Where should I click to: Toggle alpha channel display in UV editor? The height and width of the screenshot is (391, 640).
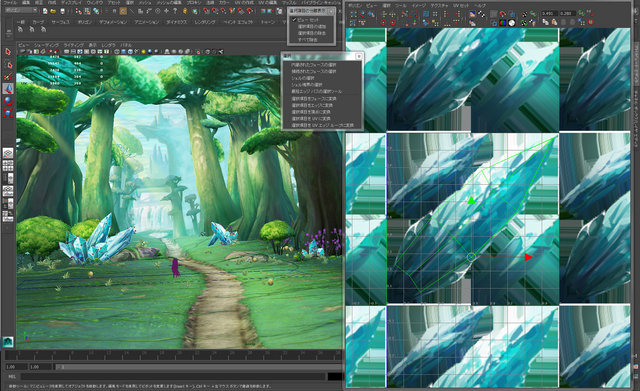pyautogui.click(x=512, y=23)
